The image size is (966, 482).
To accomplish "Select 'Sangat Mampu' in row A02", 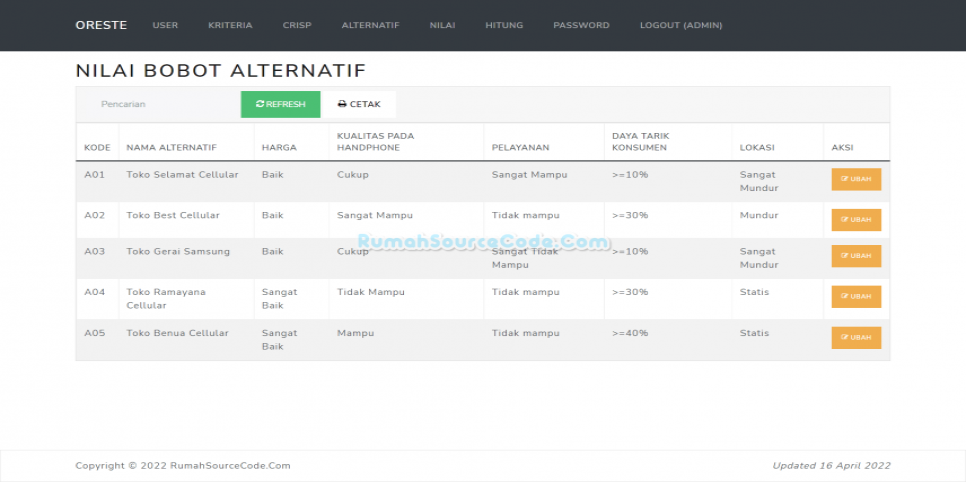I will coord(375,215).
